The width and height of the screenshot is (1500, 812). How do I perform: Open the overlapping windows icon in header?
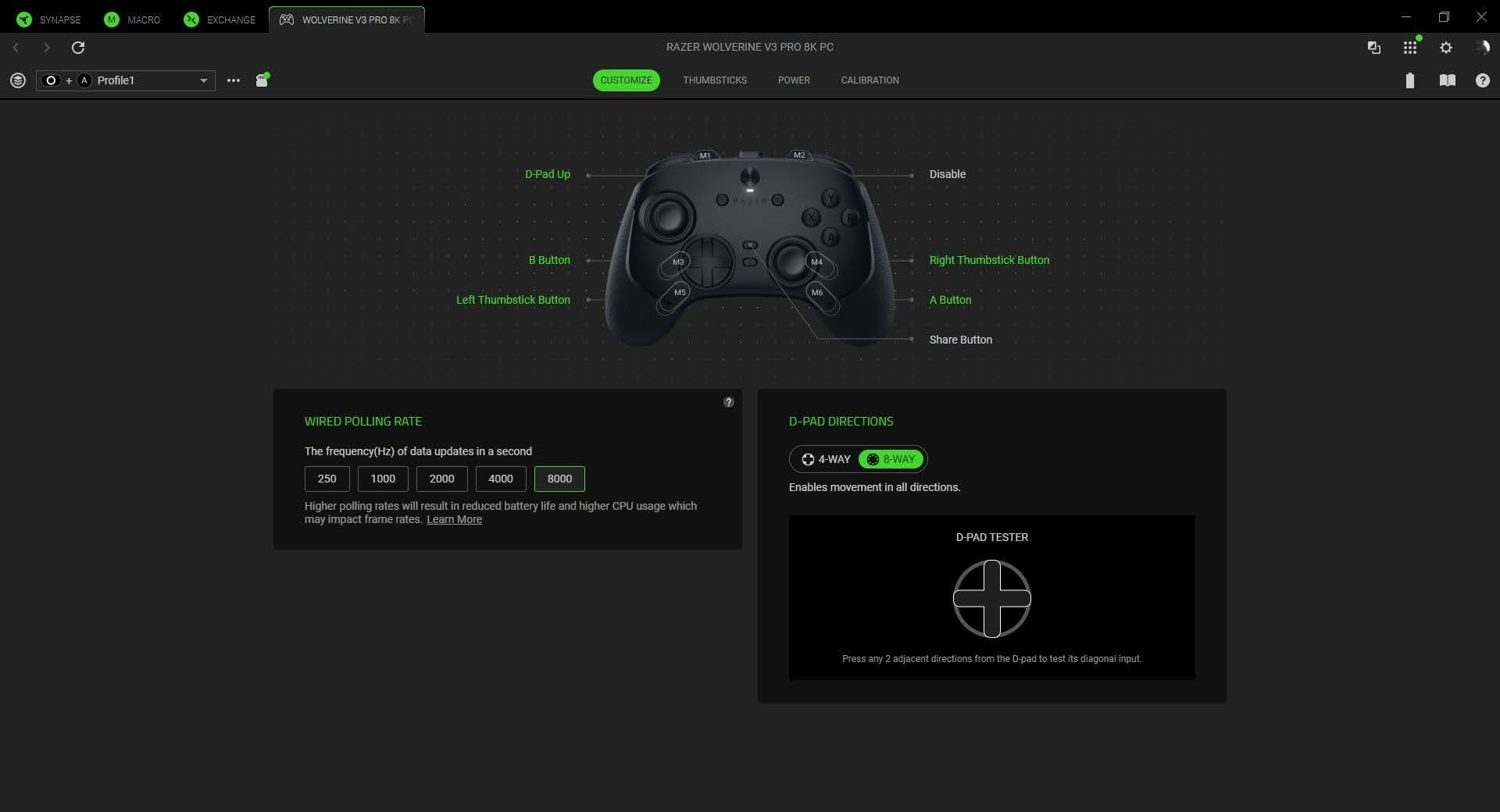point(1374,48)
